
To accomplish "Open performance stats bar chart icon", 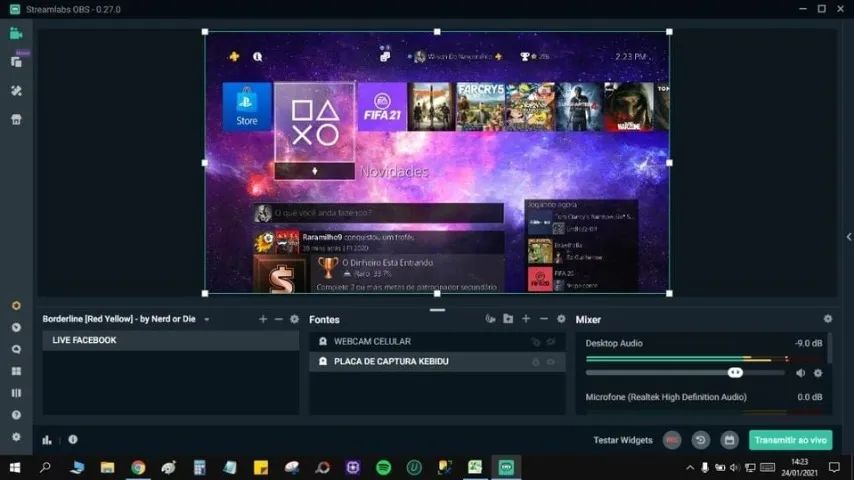I will click(47, 440).
